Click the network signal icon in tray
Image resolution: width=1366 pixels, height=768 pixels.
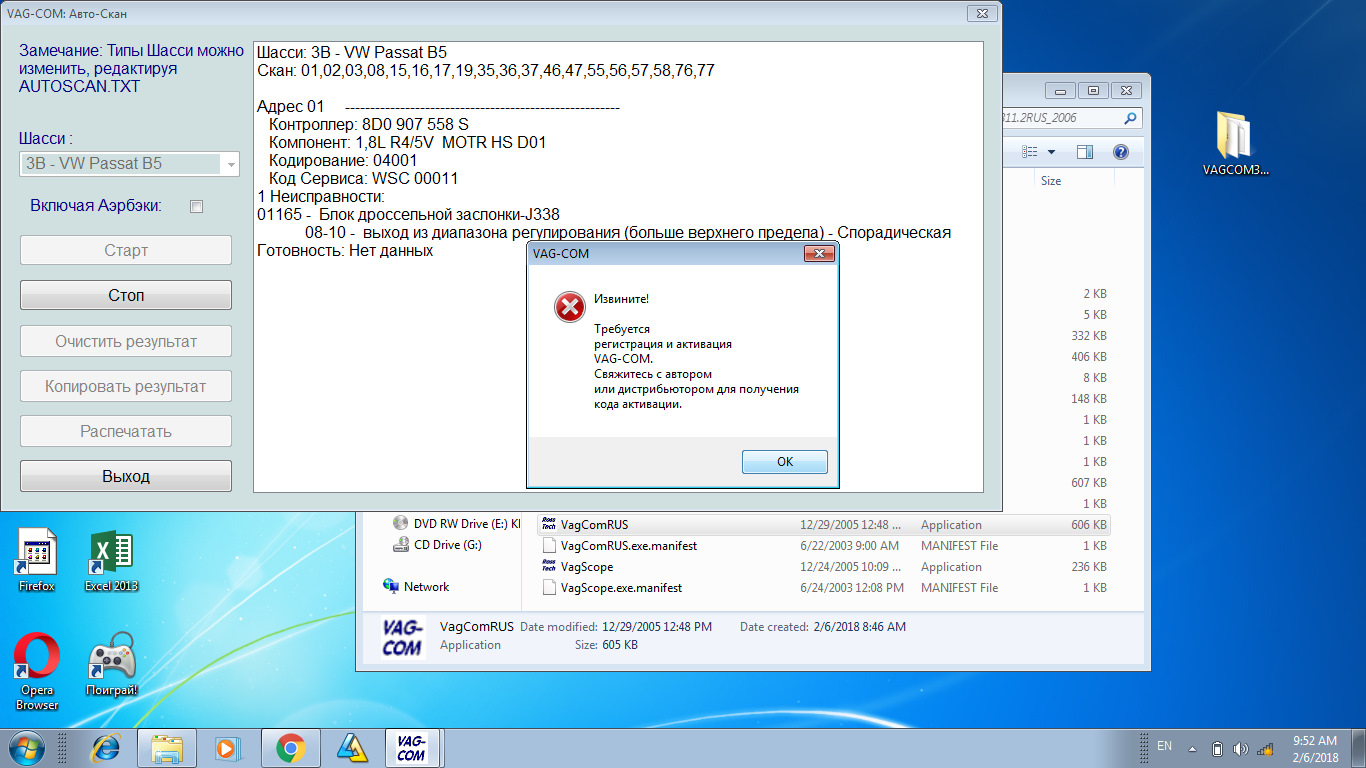point(1265,748)
